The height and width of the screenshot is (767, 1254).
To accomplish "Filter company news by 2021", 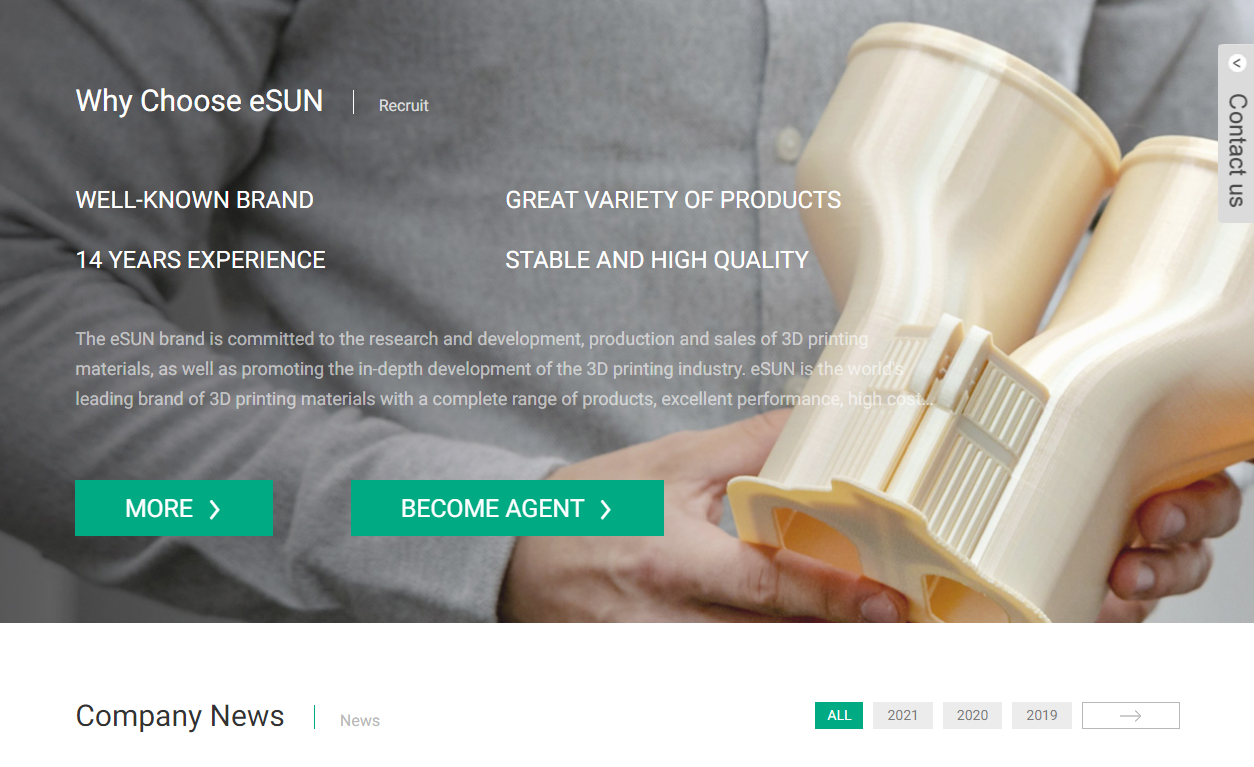I will coord(903,715).
